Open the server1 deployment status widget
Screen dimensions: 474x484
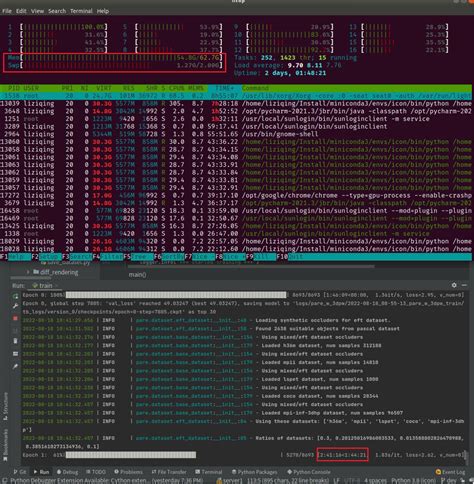pyautogui.click(x=228, y=481)
